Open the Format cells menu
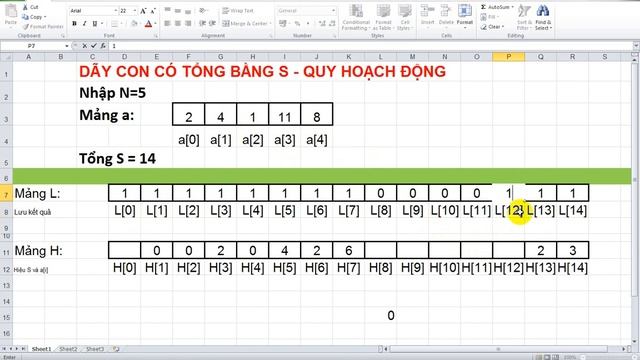The height and width of the screenshot is (360, 640). (x=464, y=16)
